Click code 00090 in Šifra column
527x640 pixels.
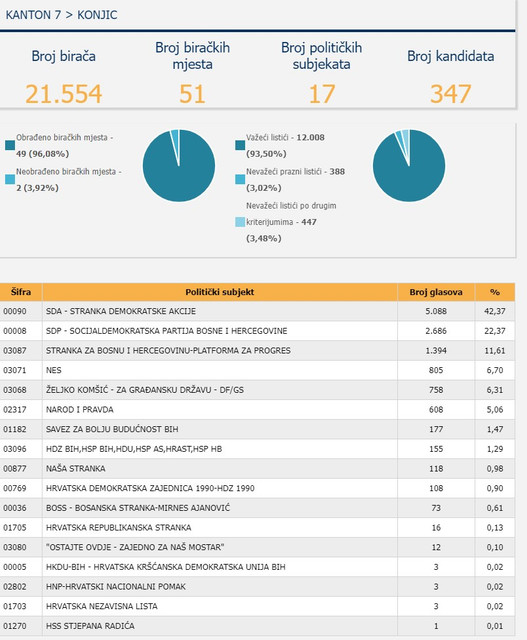point(15,311)
